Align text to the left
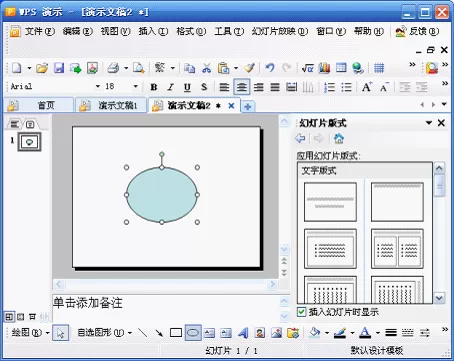The height and width of the screenshot is (361, 454). pyautogui.click(x=224, y=87)
